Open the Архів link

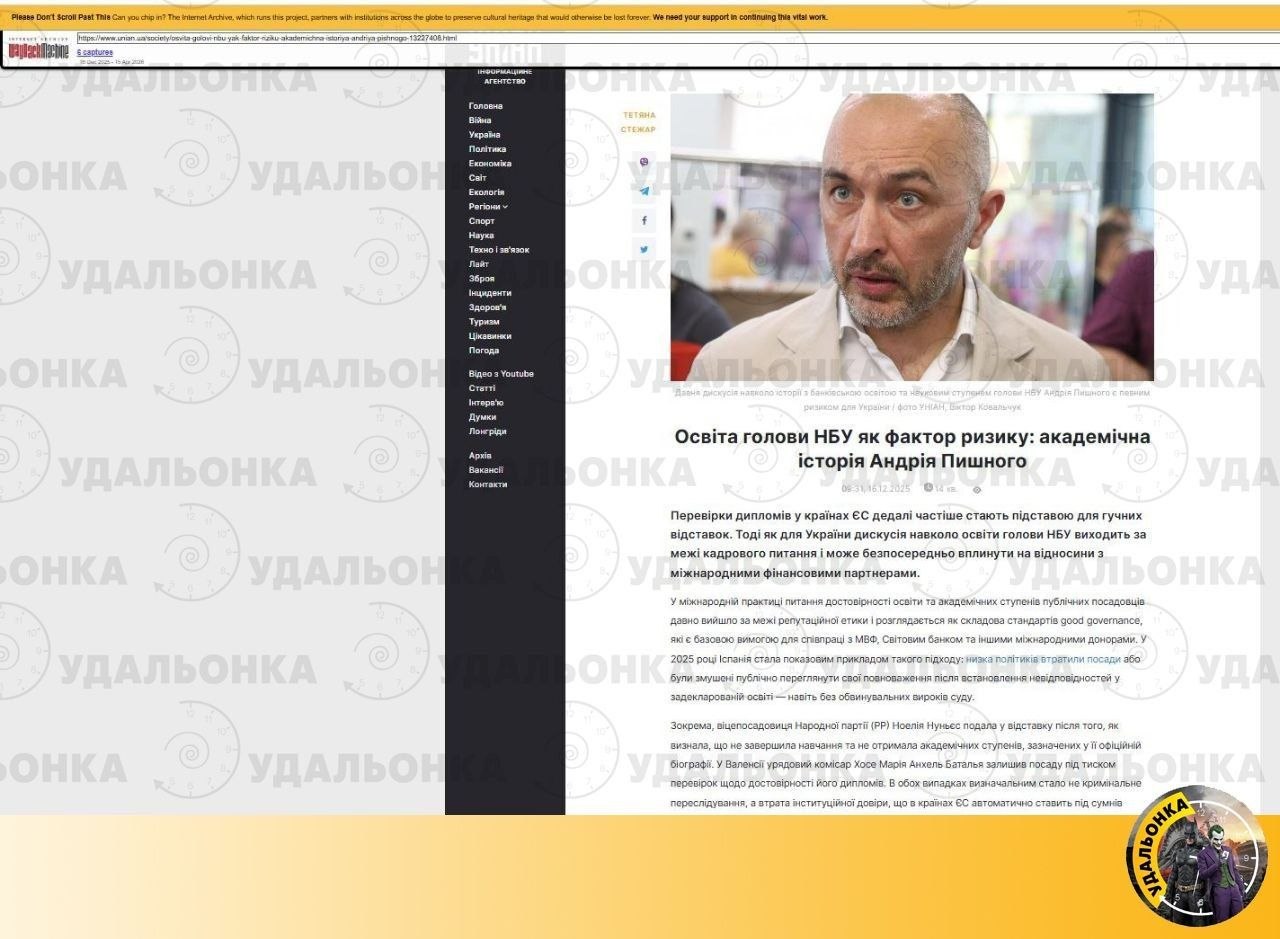pos(480,455)
